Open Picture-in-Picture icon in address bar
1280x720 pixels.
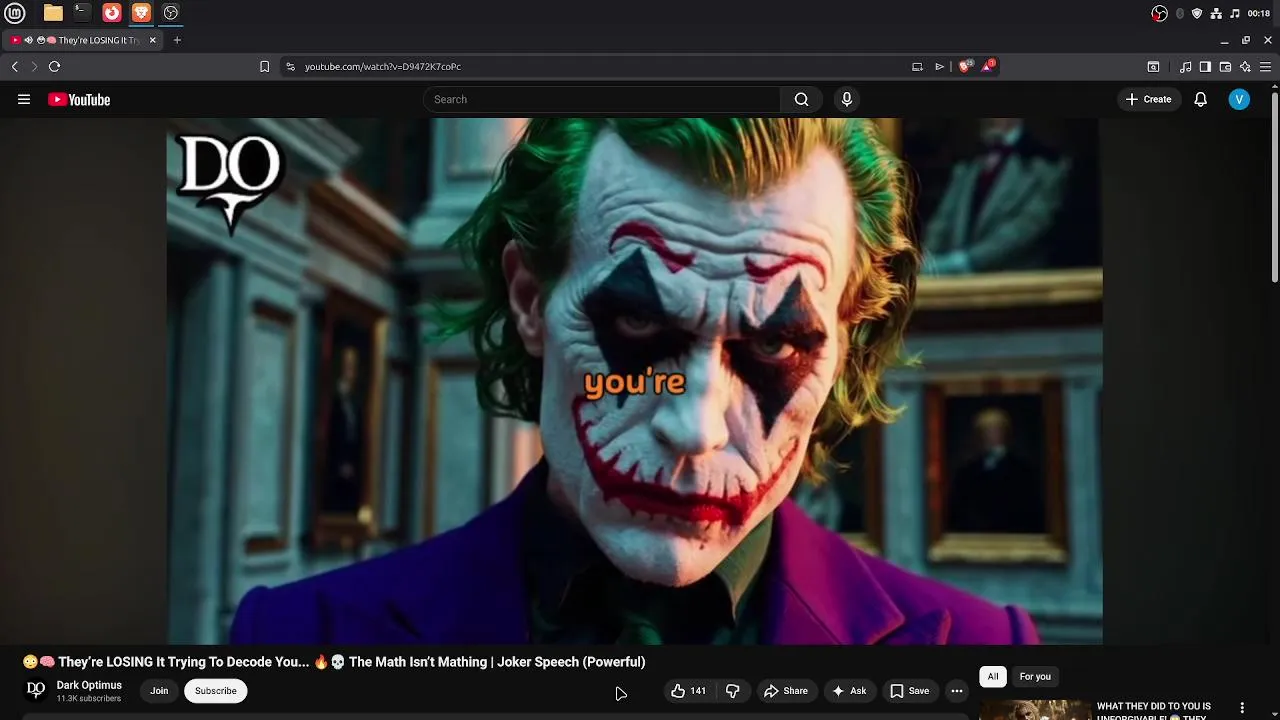(917, 67)
